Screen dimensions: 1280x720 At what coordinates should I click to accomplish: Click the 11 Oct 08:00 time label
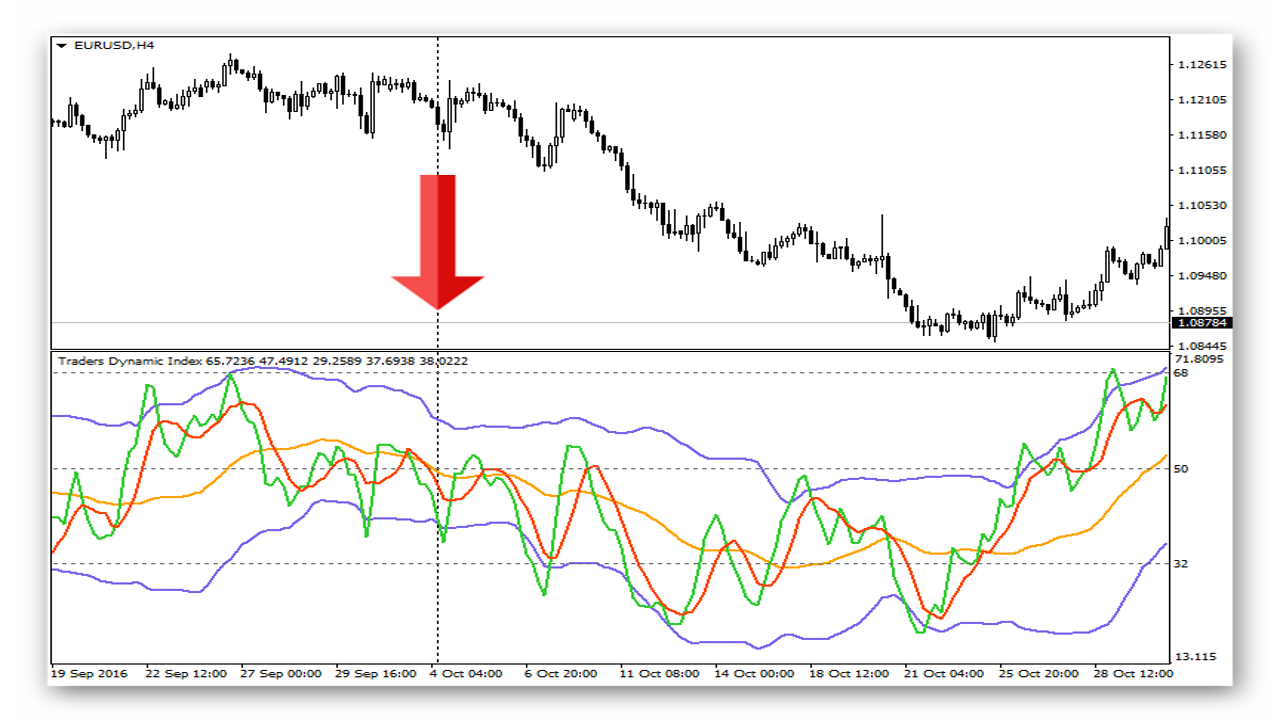[x=660, y=674]
